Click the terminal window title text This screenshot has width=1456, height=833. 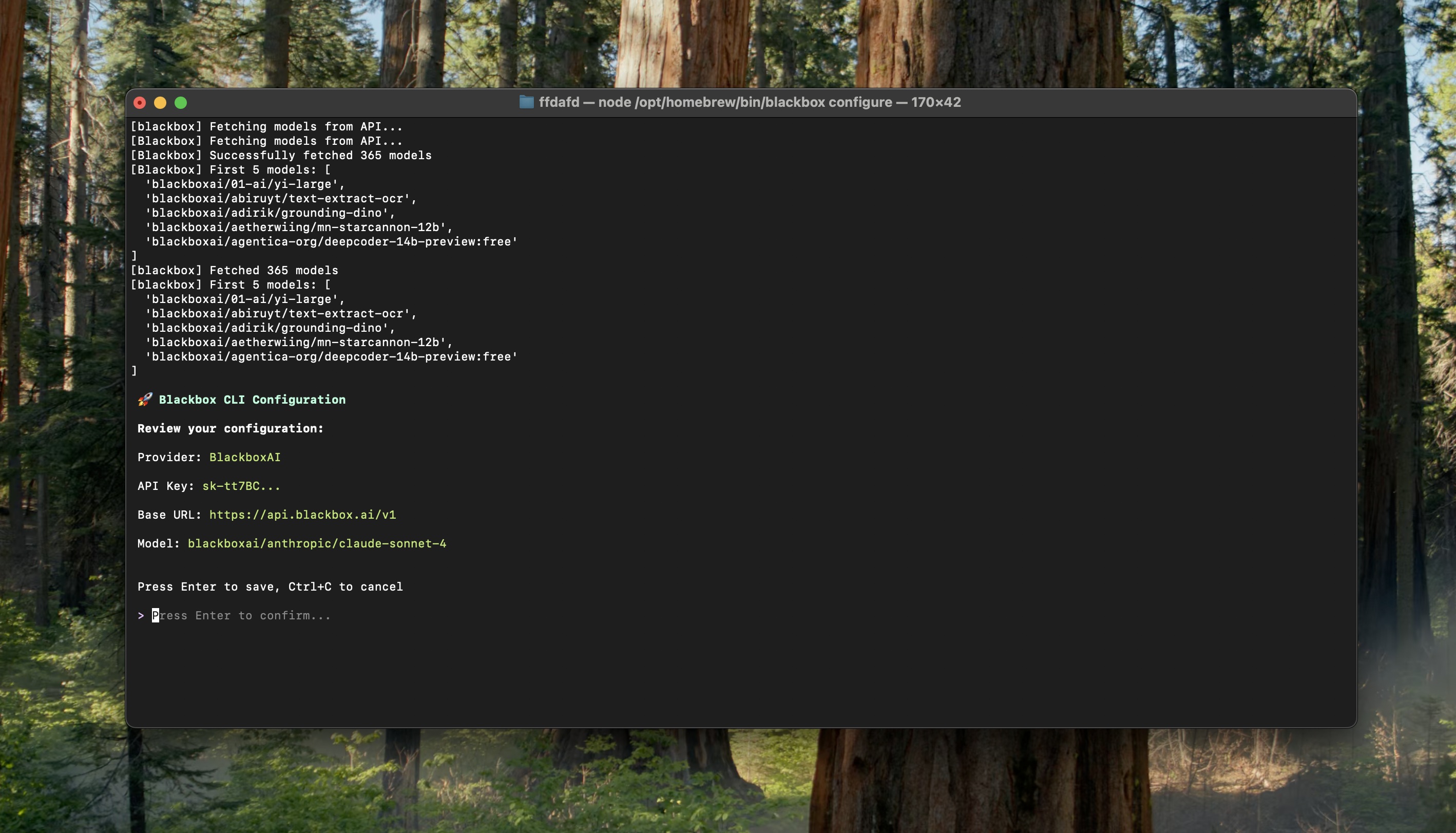749,102
